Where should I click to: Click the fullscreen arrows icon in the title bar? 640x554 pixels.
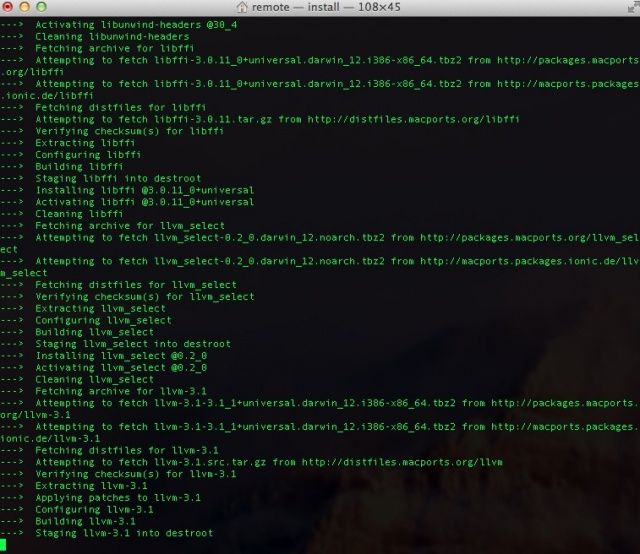(x=634, y=7)
